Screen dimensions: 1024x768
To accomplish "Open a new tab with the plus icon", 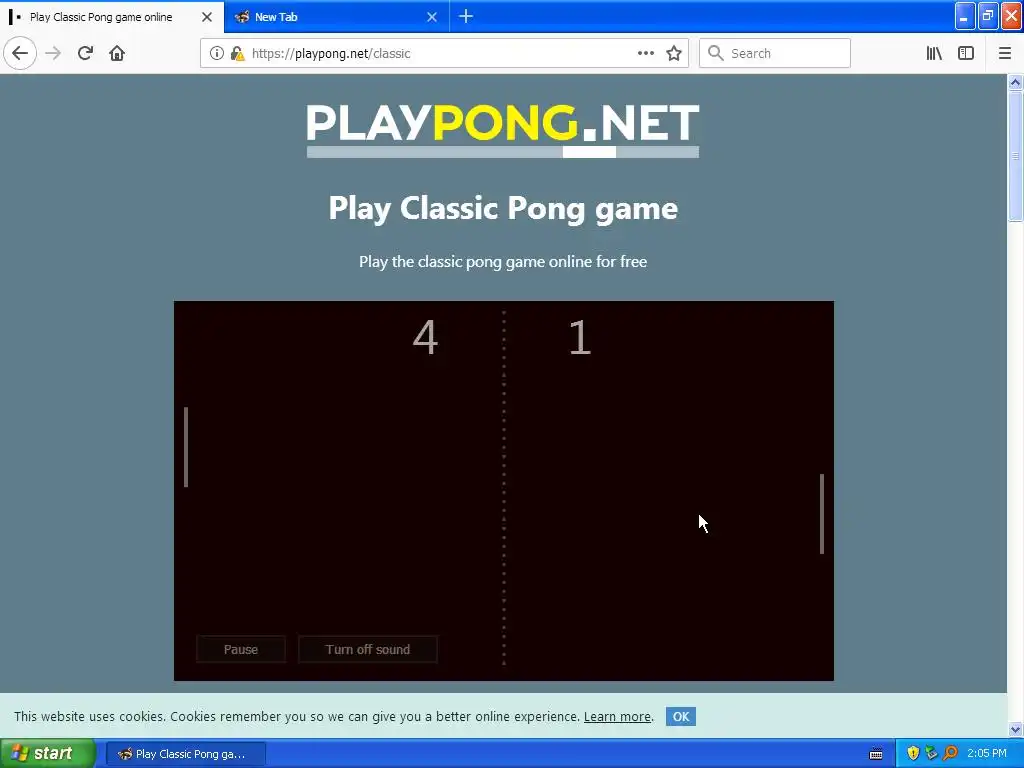I will pyautogui.click(x=466, y=16).
